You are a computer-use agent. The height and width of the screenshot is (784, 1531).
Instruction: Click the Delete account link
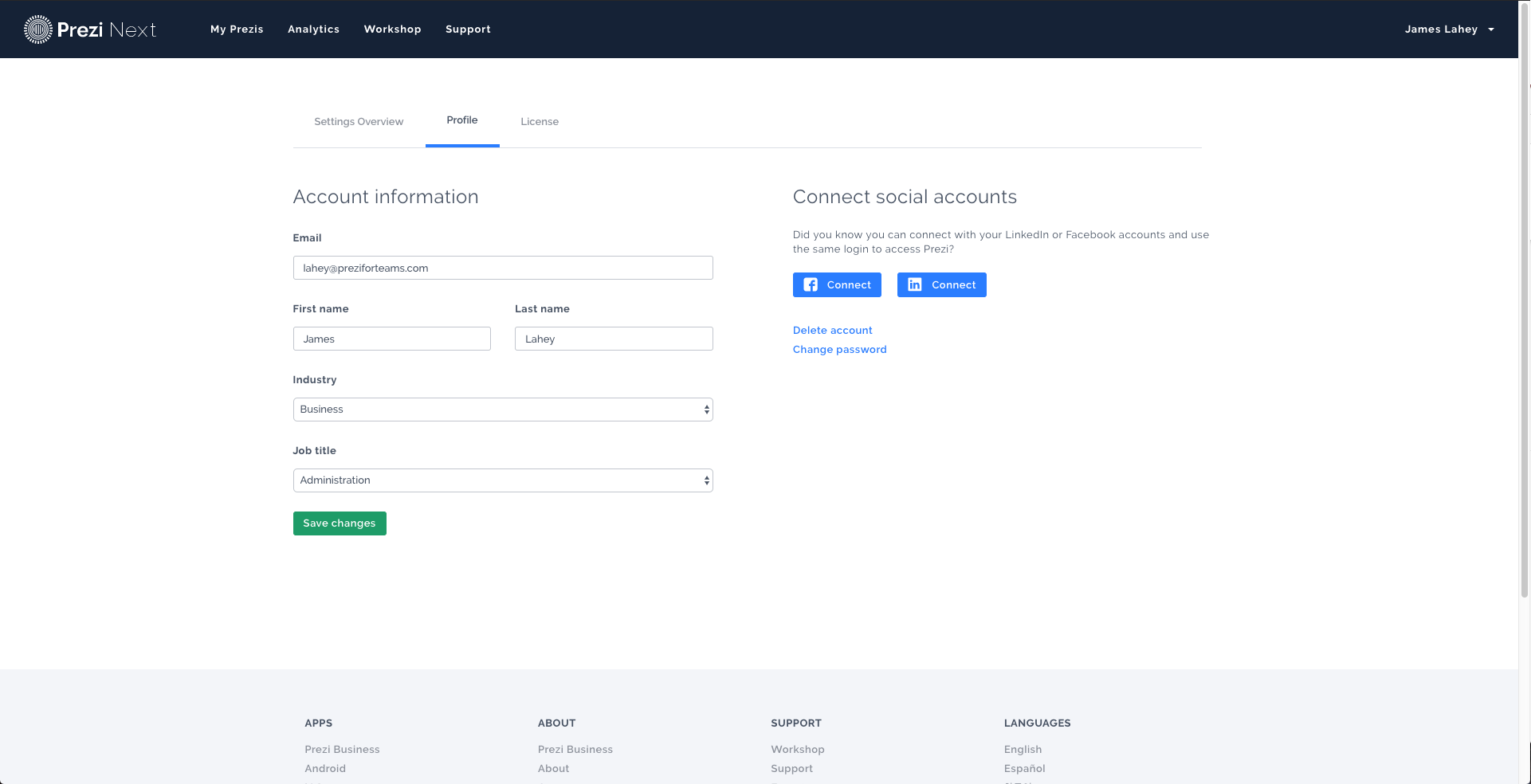(x=832, y=331)
